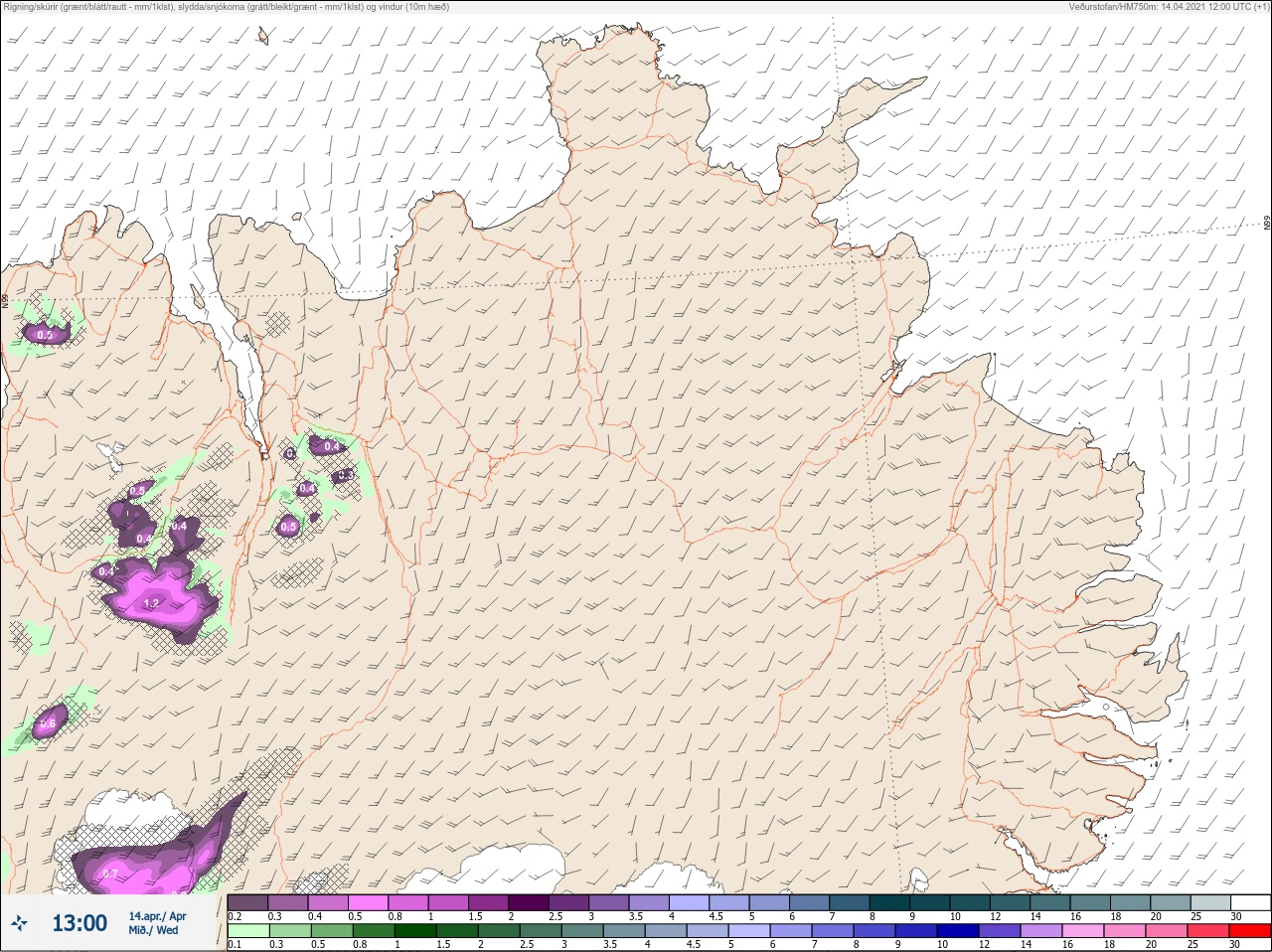Select the pink upper legend swatch labeled 0.5
Viewport: 1272px width, 952px height.
368,902
